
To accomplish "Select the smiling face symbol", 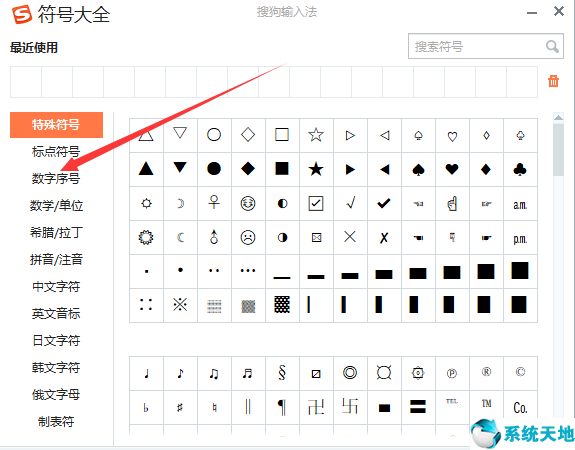I will 248,203.
